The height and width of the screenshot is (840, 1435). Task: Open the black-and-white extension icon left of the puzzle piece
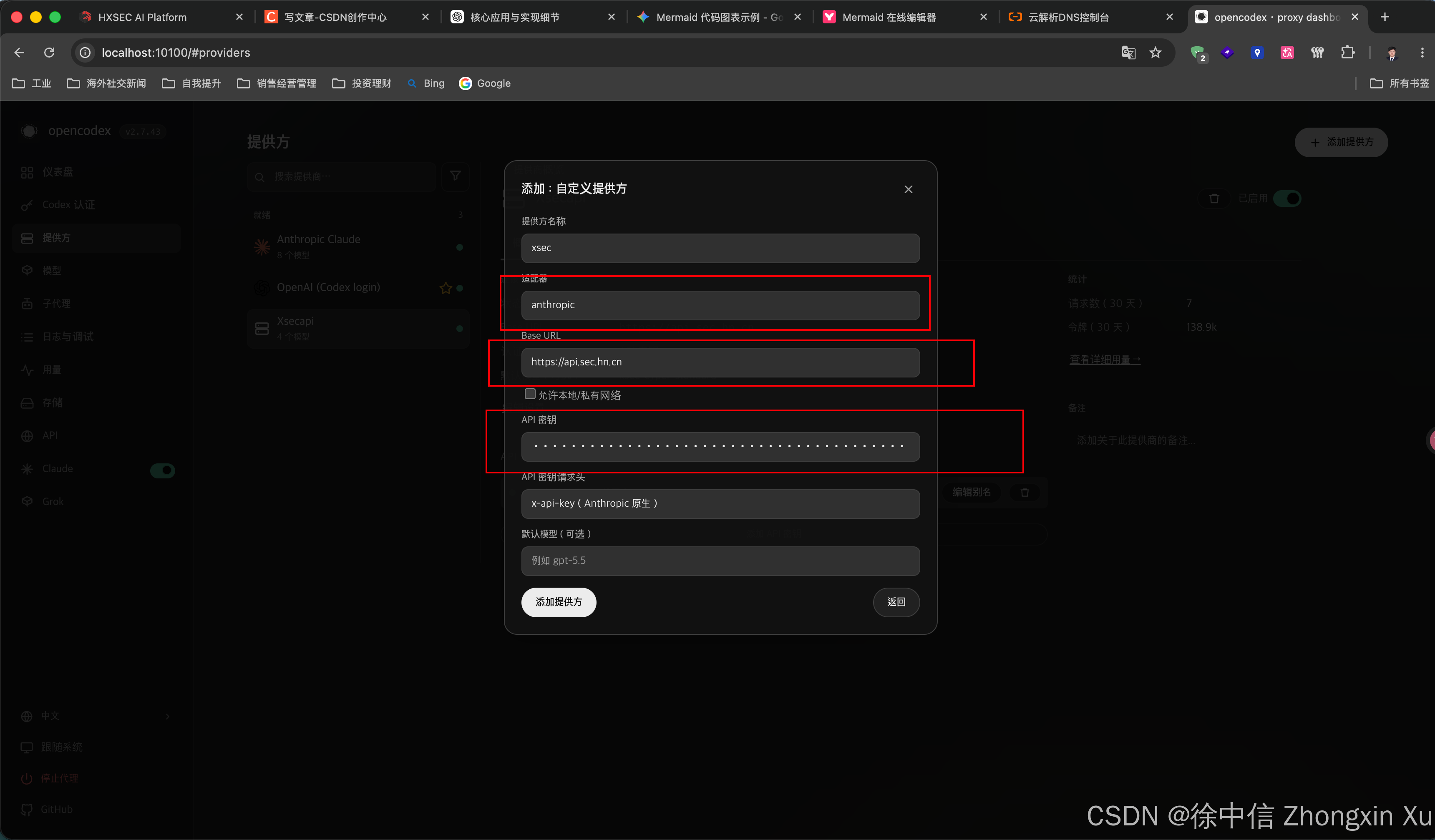1317,53
